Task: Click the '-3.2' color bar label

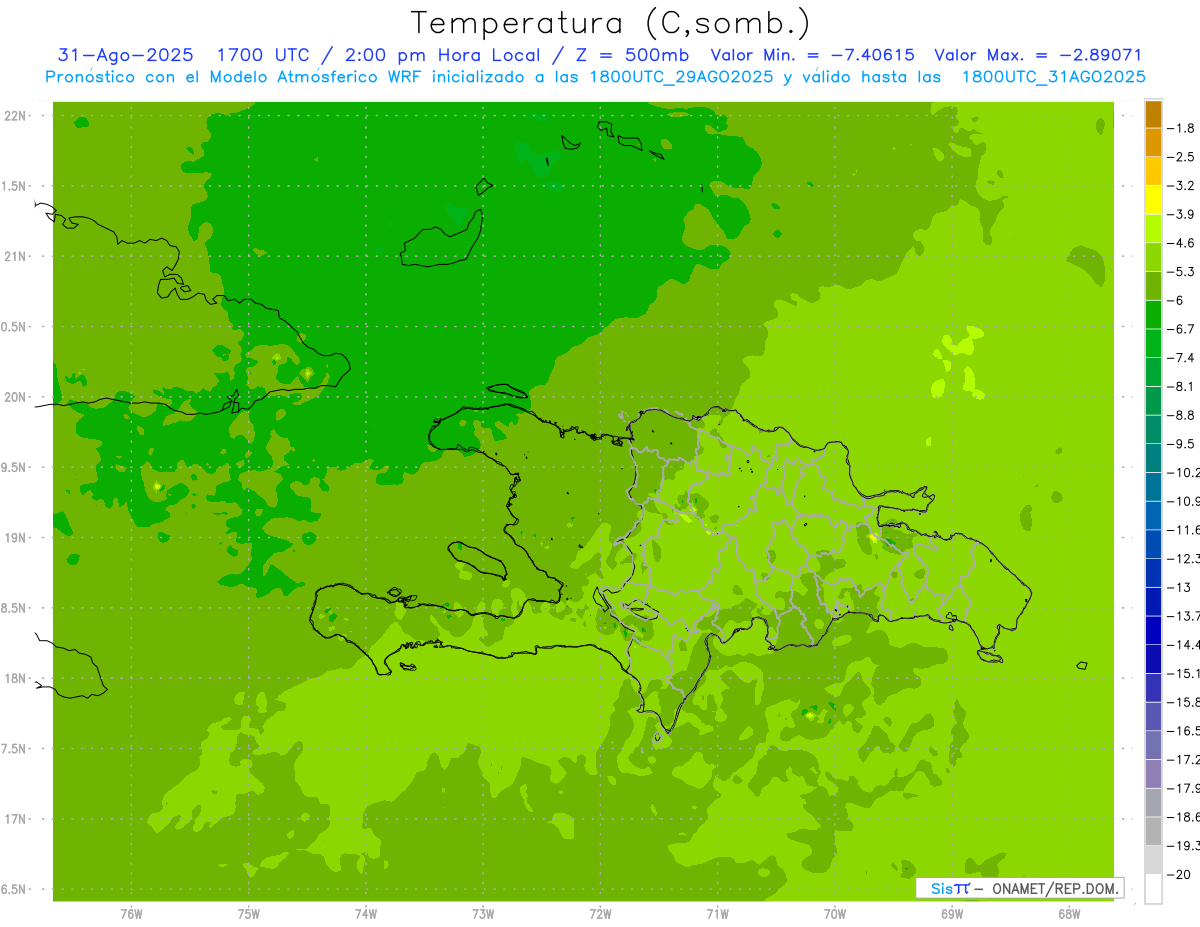Action: point(1181,186)
